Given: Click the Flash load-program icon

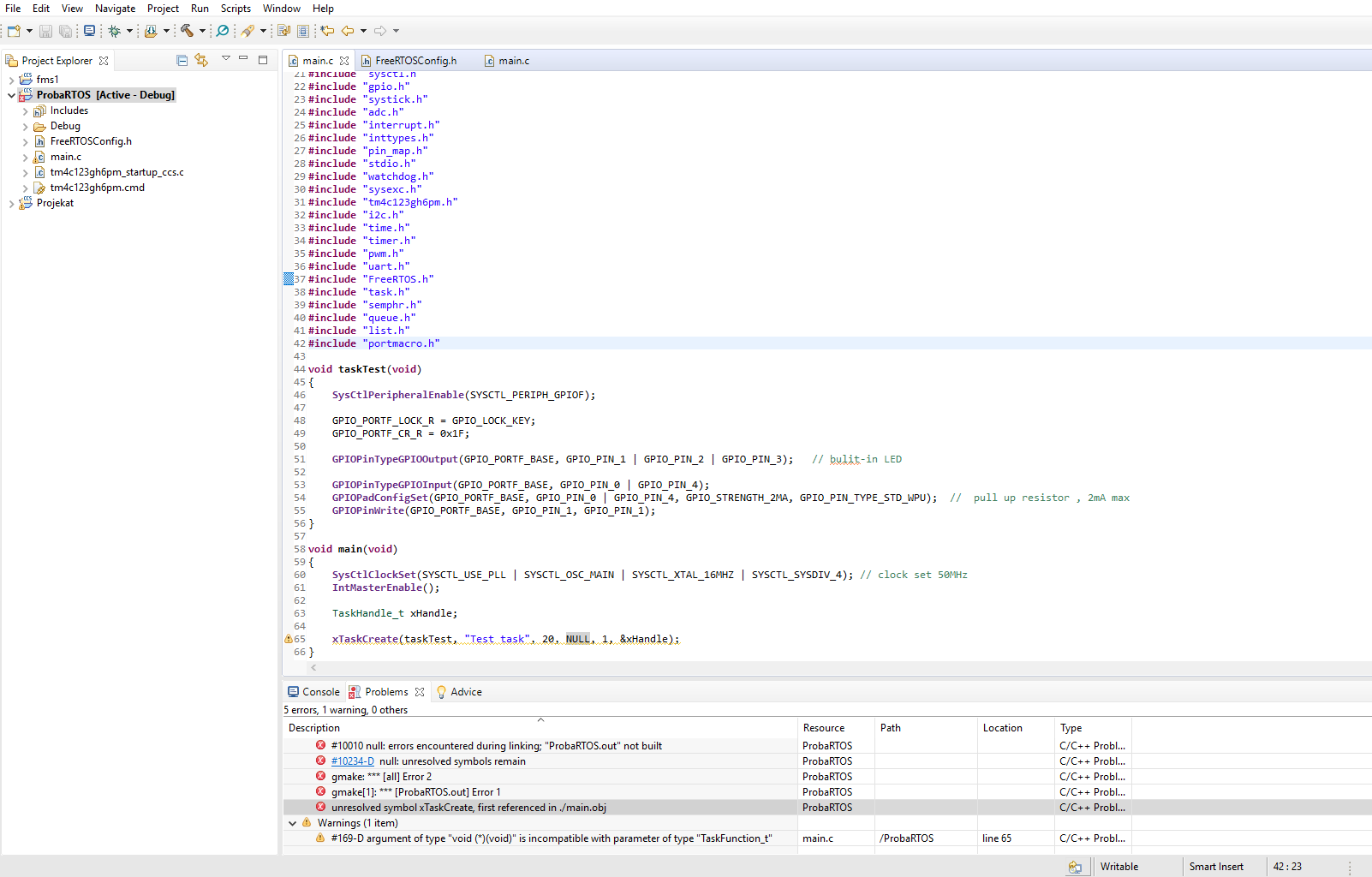Looking at the screenshot, I should (x=151, y=31).
